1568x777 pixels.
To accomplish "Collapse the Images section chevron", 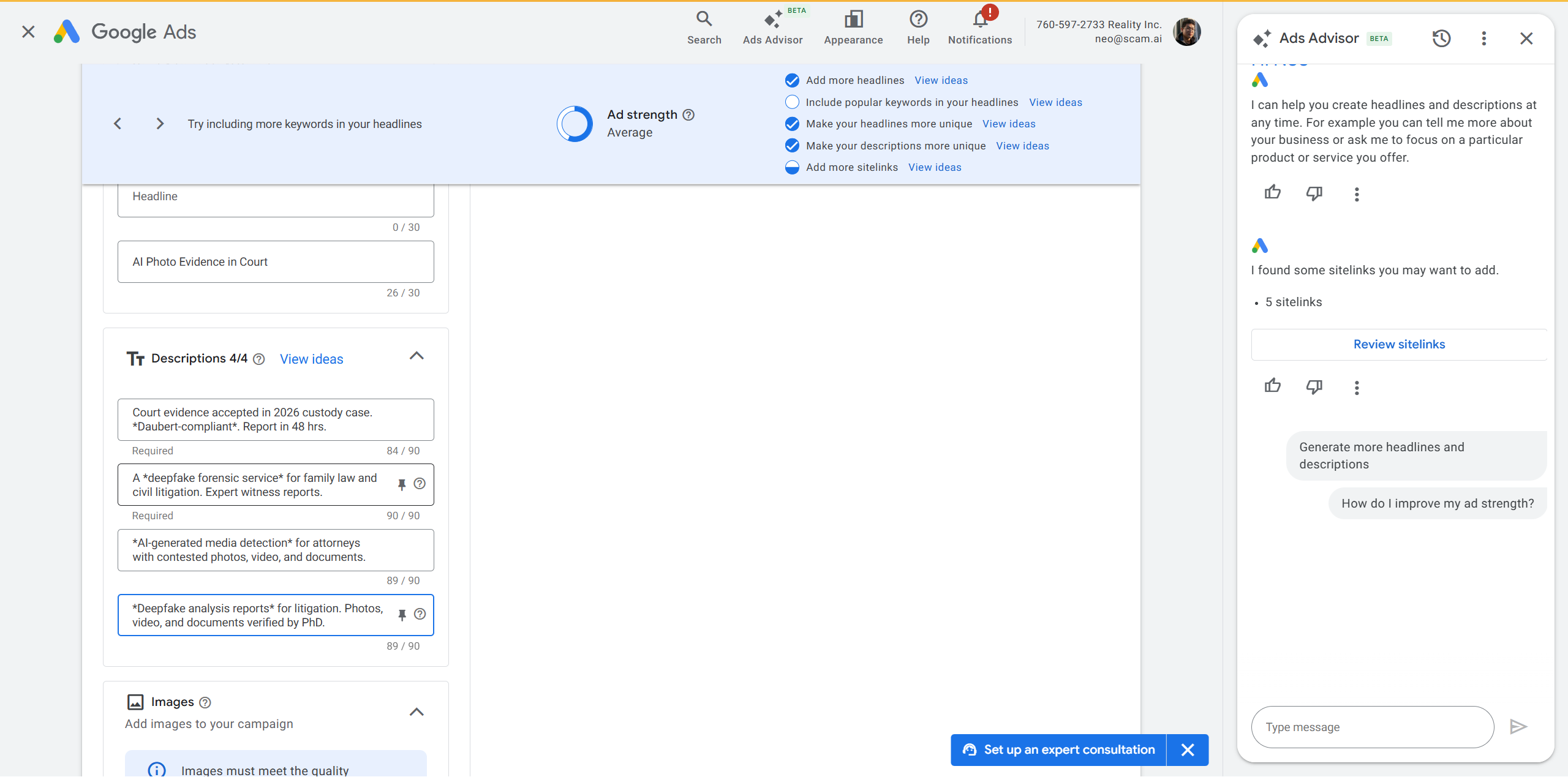I will pyautogui.click(x=417, y=711).
